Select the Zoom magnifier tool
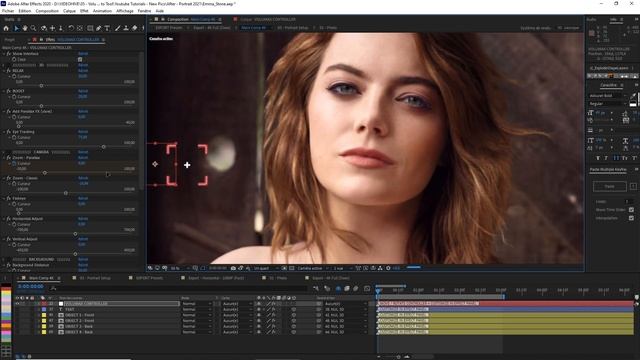This screenshot has width=640, height=360. 33,28
